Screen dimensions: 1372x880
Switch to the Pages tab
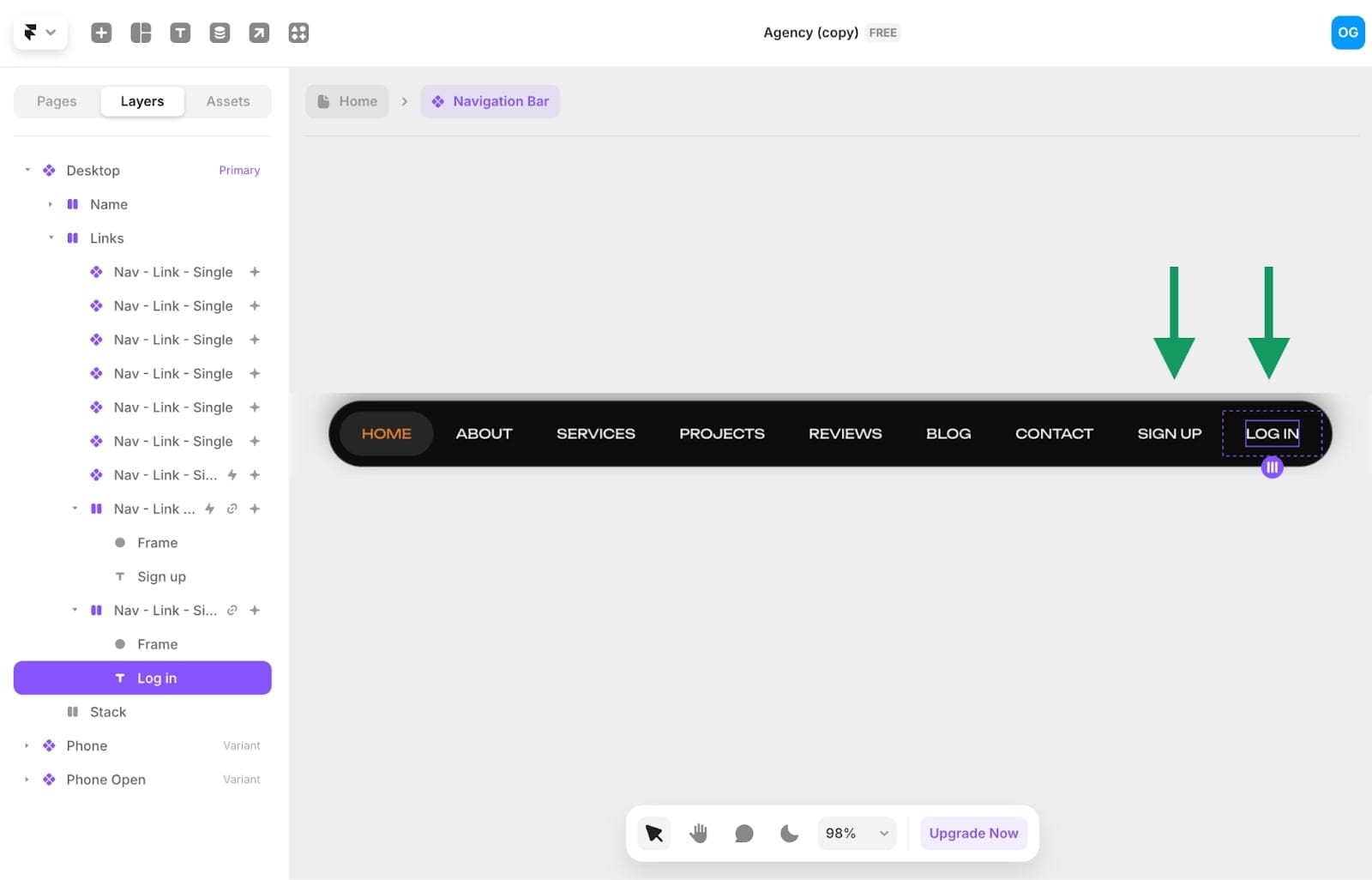click(56, 100)
